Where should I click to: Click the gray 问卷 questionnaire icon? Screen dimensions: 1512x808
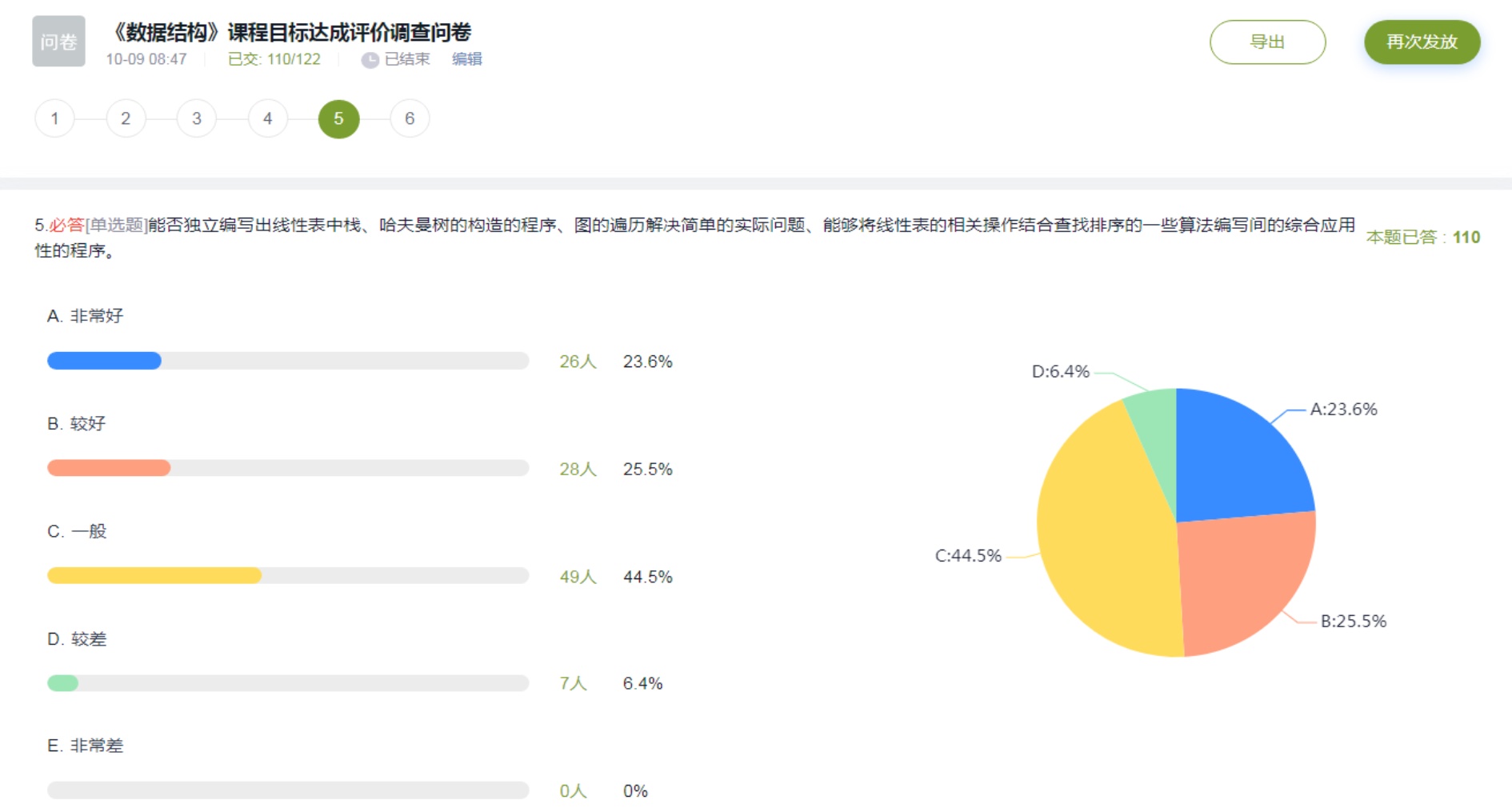click(58, 42)
